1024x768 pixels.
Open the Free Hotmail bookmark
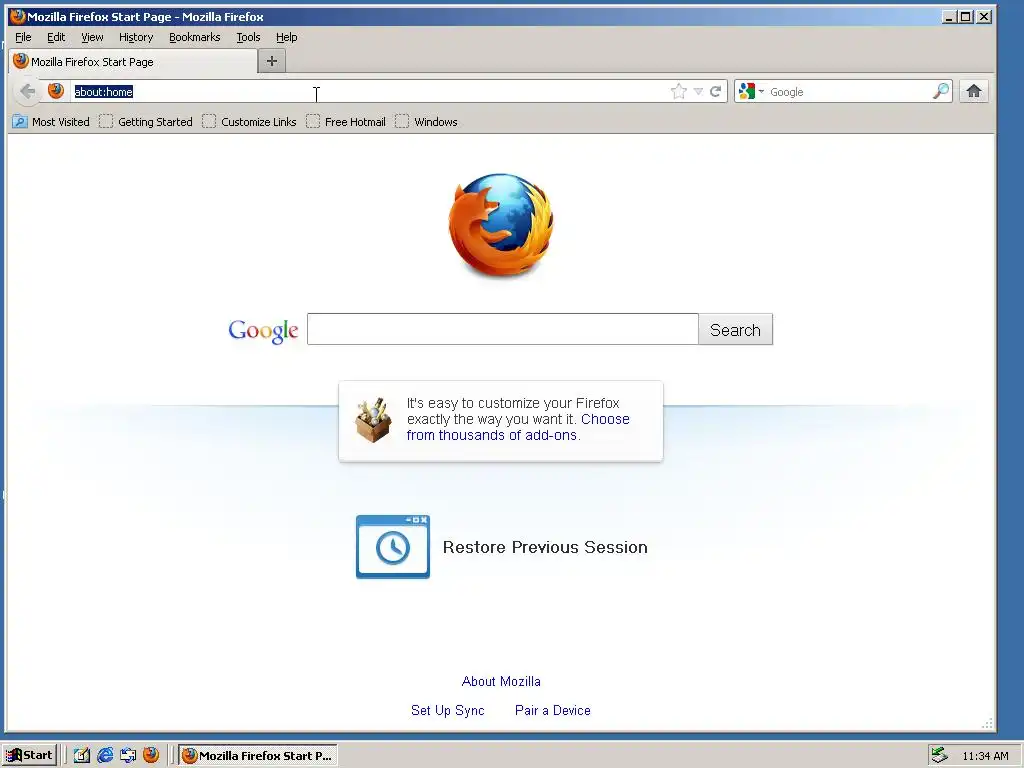345,121
